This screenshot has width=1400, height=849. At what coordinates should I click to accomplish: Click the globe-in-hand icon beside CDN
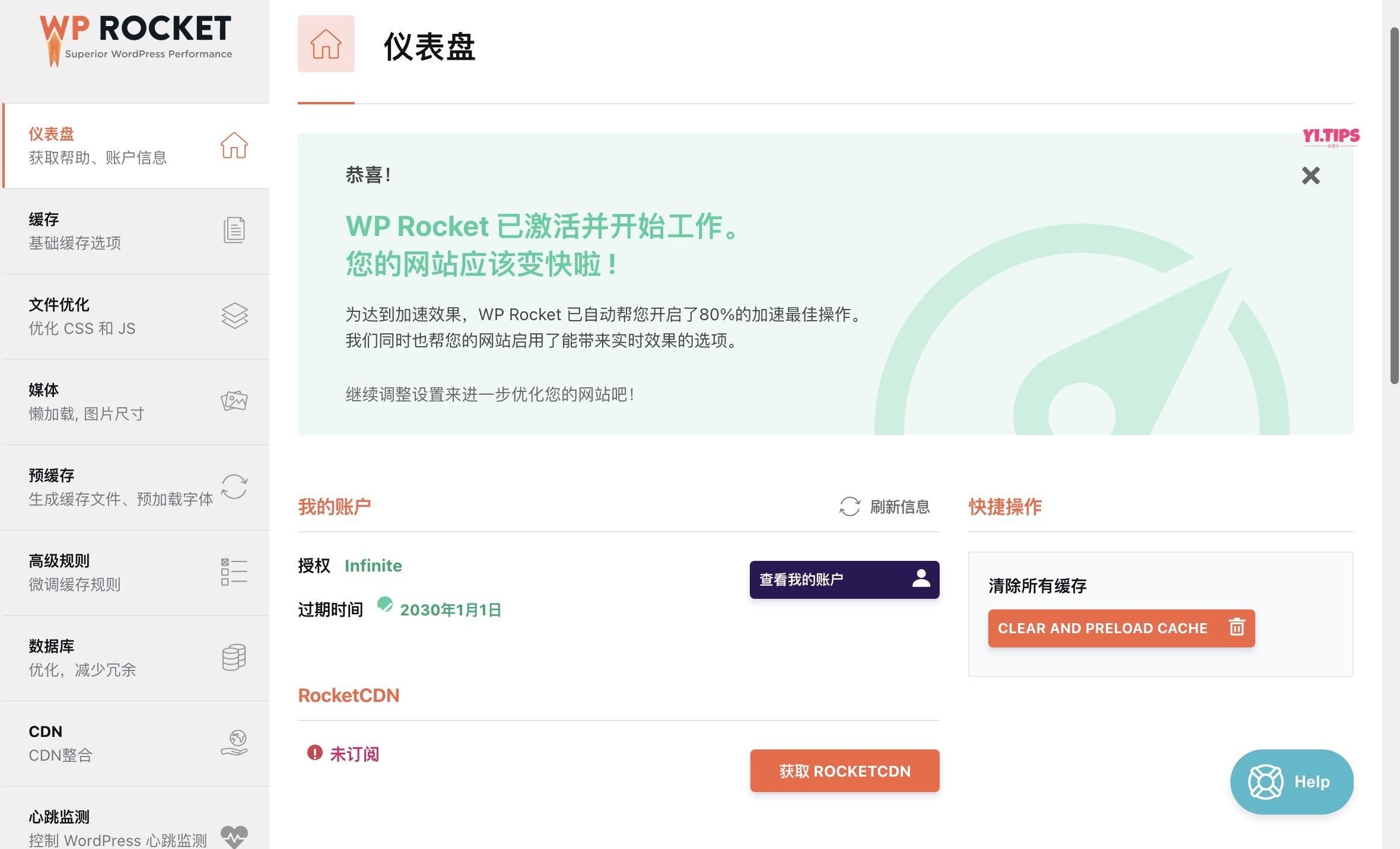pos(234,743)
